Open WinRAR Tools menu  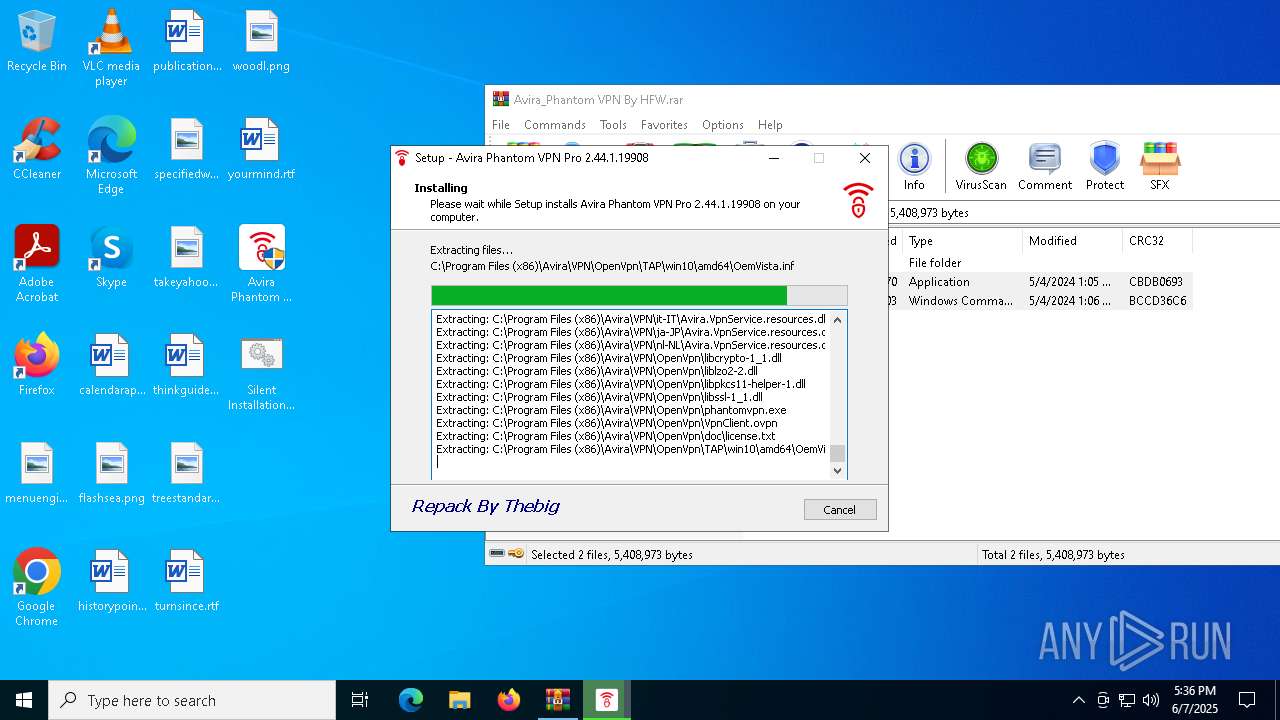(x=613, y=125)
